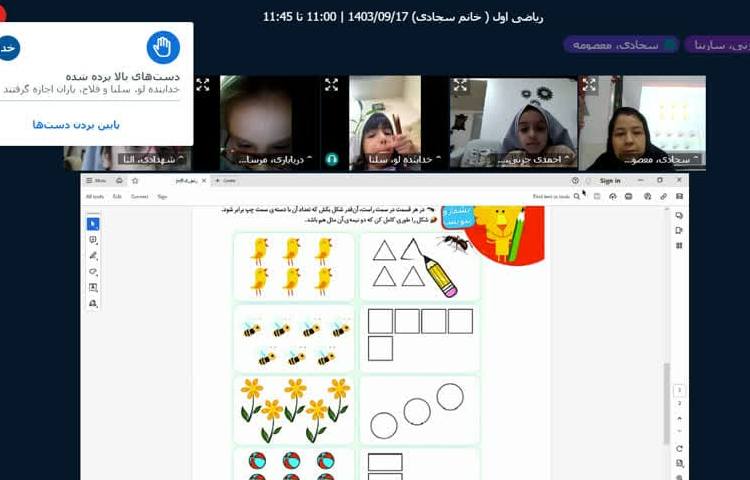750x480 pixels.
Task: Click the rotate page icon
Action: pyautogui.click(x=679, y=448)
